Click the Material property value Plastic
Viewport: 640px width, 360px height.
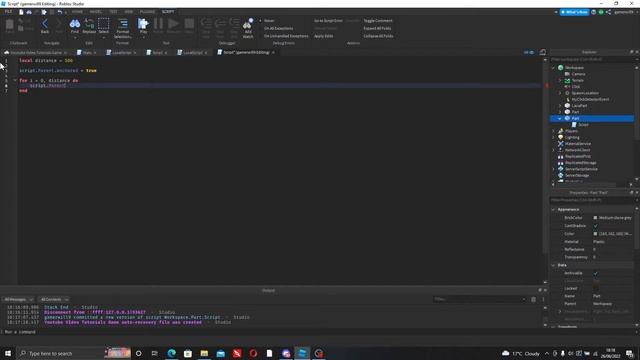coord(599,242)
